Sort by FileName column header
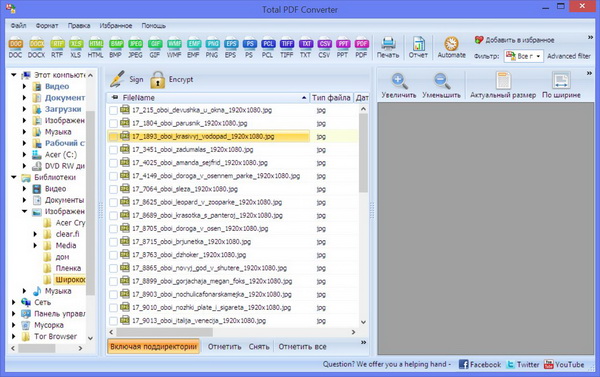Image resolution: width=600 pixels, height=377 pixels. pos(208,98)
